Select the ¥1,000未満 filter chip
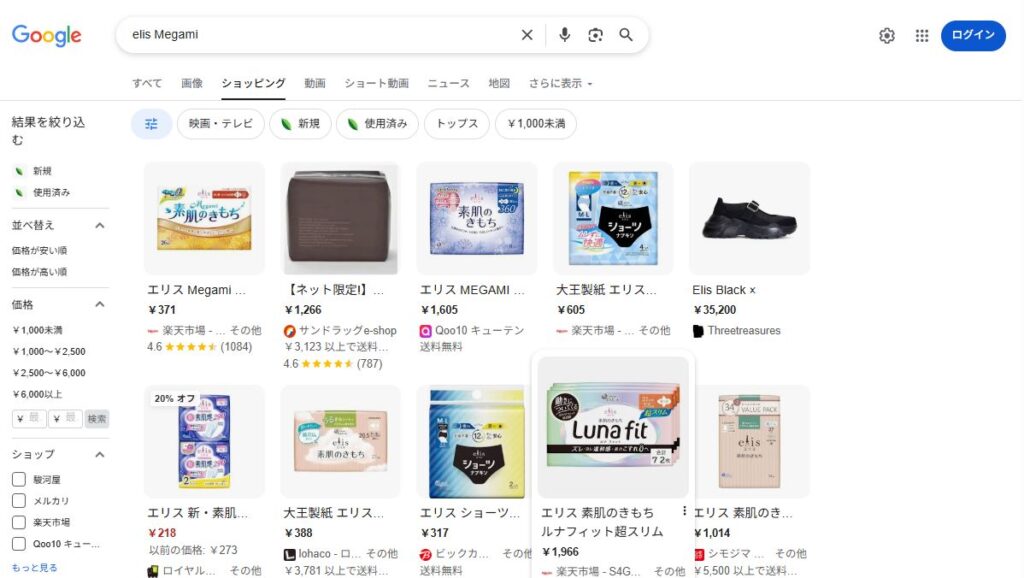 (x=536, y=123)
